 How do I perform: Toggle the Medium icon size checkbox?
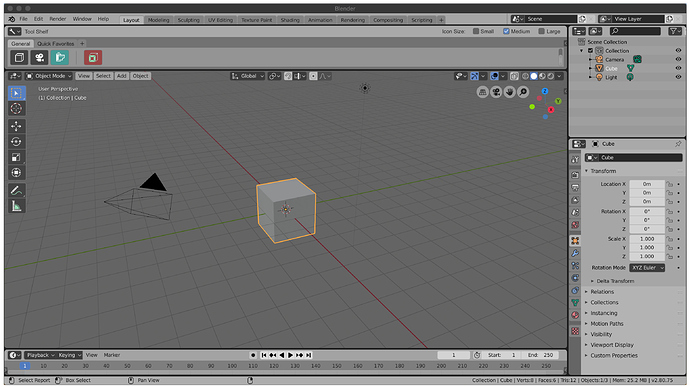506,31
